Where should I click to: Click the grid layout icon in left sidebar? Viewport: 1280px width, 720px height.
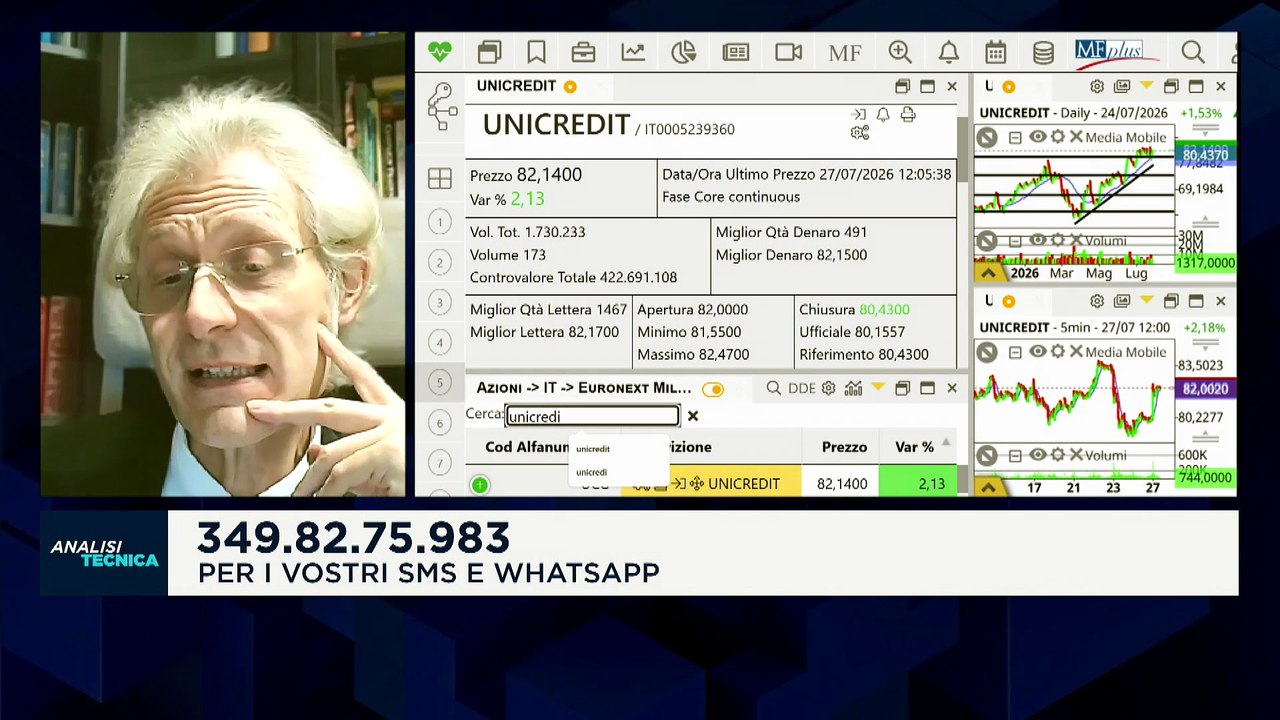(440, 179)
